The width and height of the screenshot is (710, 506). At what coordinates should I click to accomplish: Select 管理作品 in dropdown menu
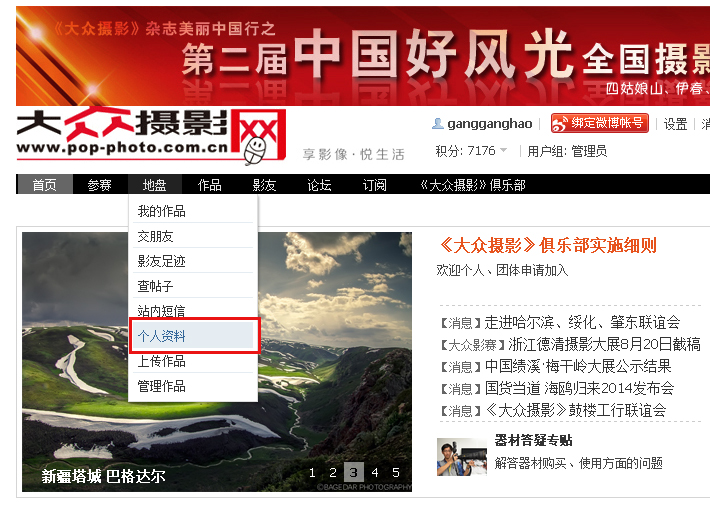193,386
